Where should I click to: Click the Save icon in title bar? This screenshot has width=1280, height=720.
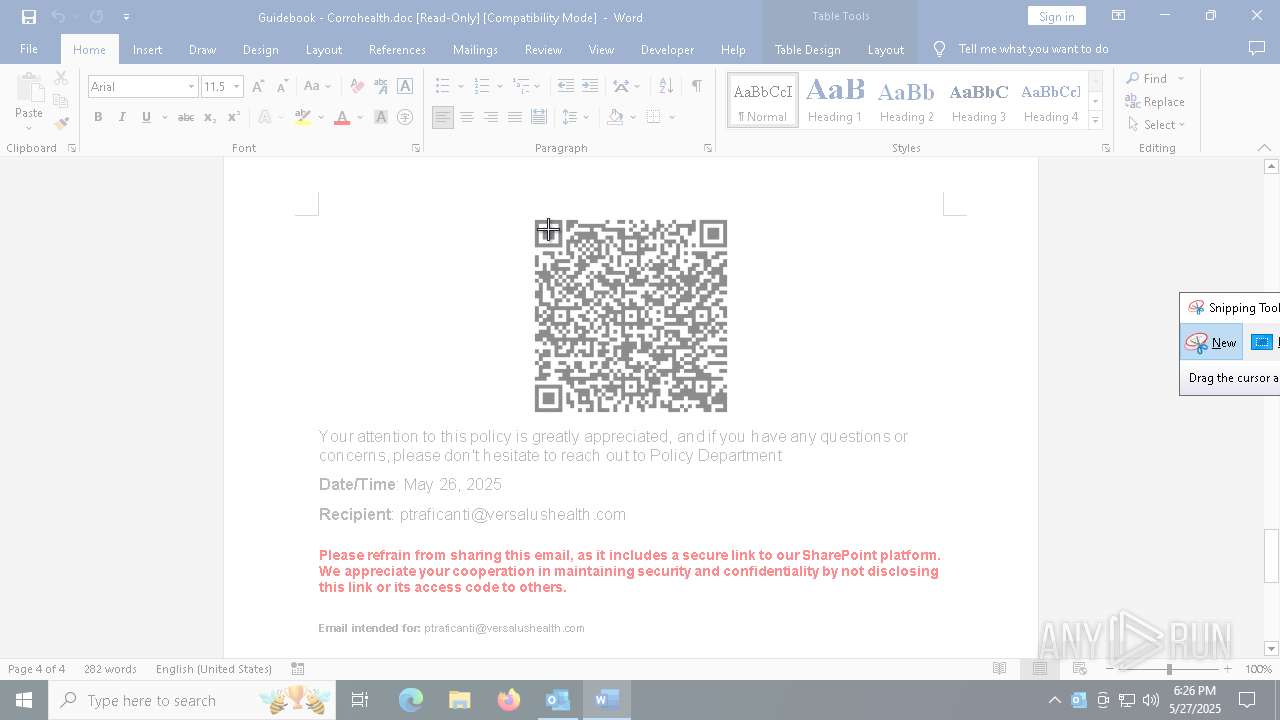29,17
